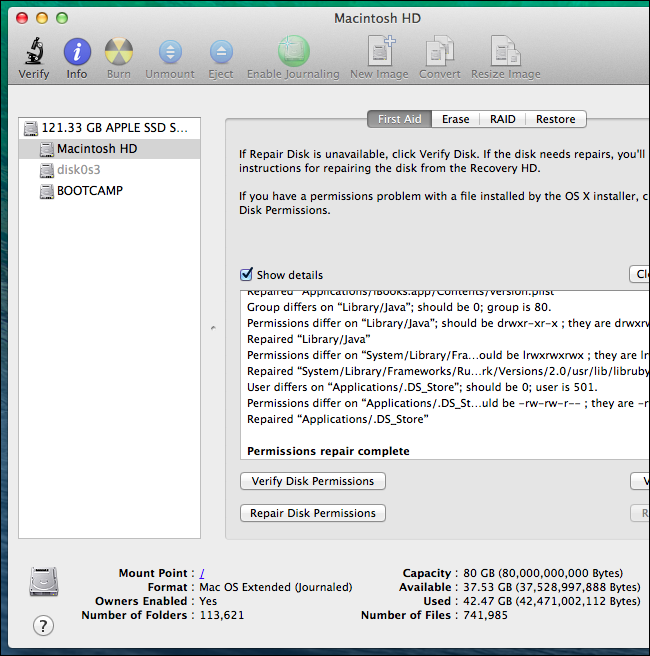Click the Resize Image toolbar icon
Screen dimensions: 650x656
tap(505, 51)
